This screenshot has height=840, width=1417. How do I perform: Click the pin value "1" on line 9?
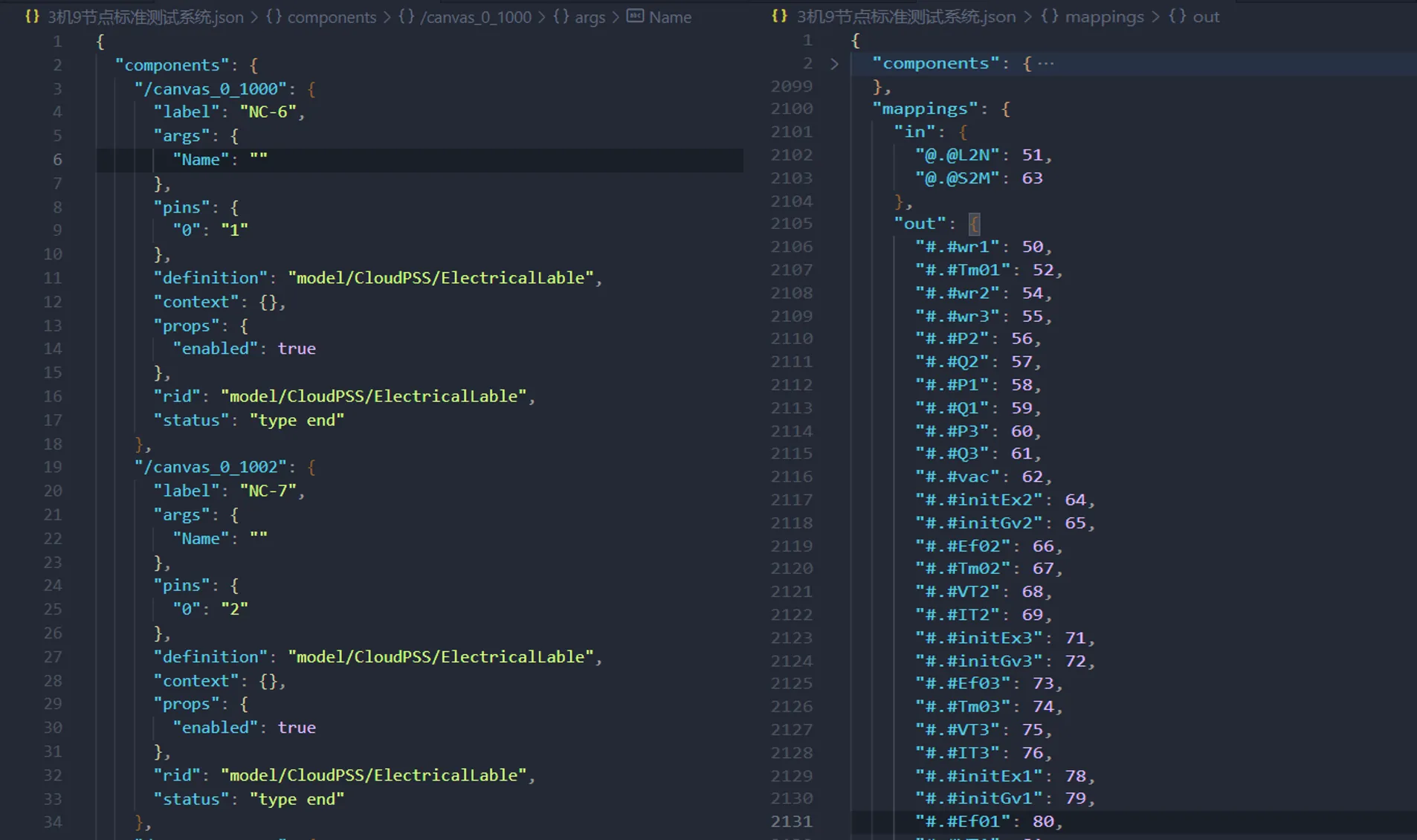234,230
